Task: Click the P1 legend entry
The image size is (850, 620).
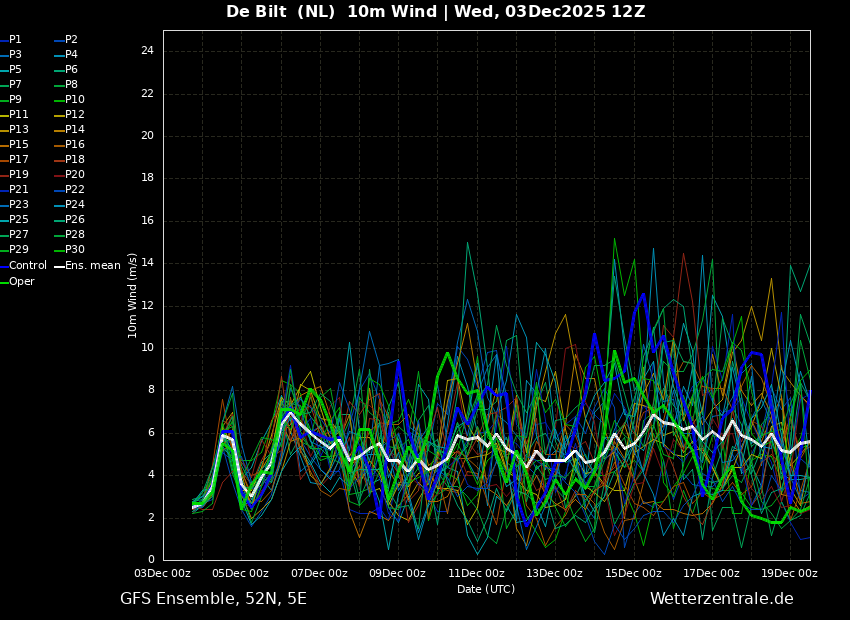Action: tap(15, 40)
